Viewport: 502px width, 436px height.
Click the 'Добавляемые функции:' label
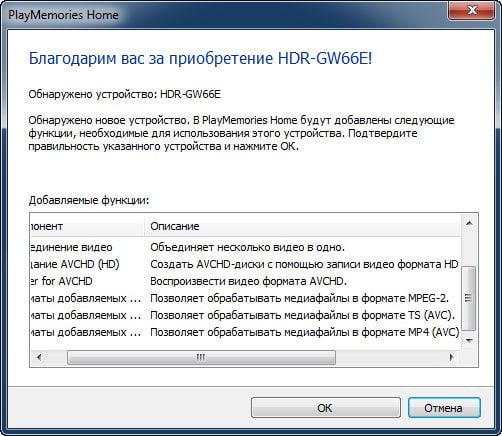[89, 200]
